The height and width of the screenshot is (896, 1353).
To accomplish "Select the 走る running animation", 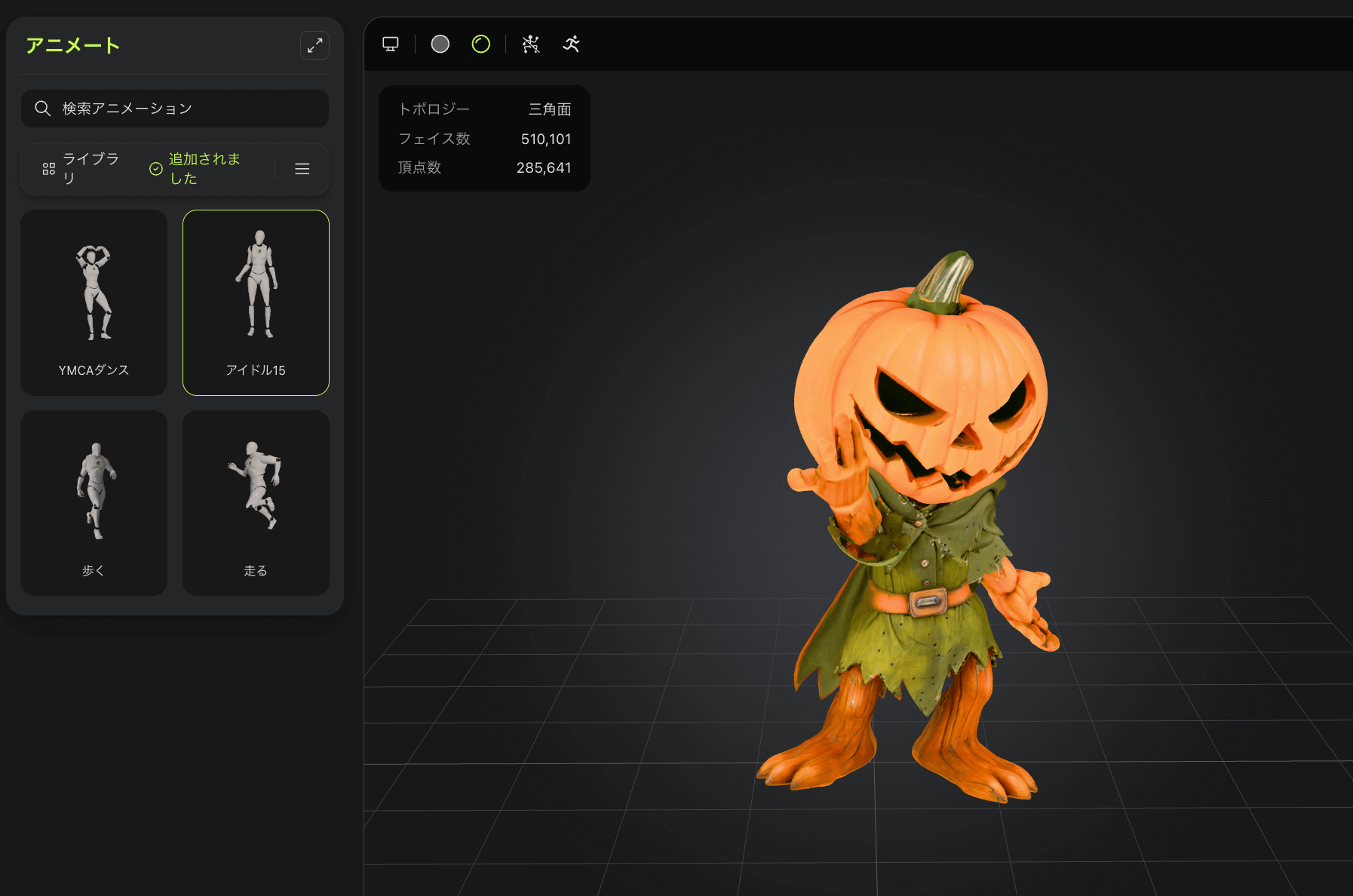I will click(x=256, y=503).
